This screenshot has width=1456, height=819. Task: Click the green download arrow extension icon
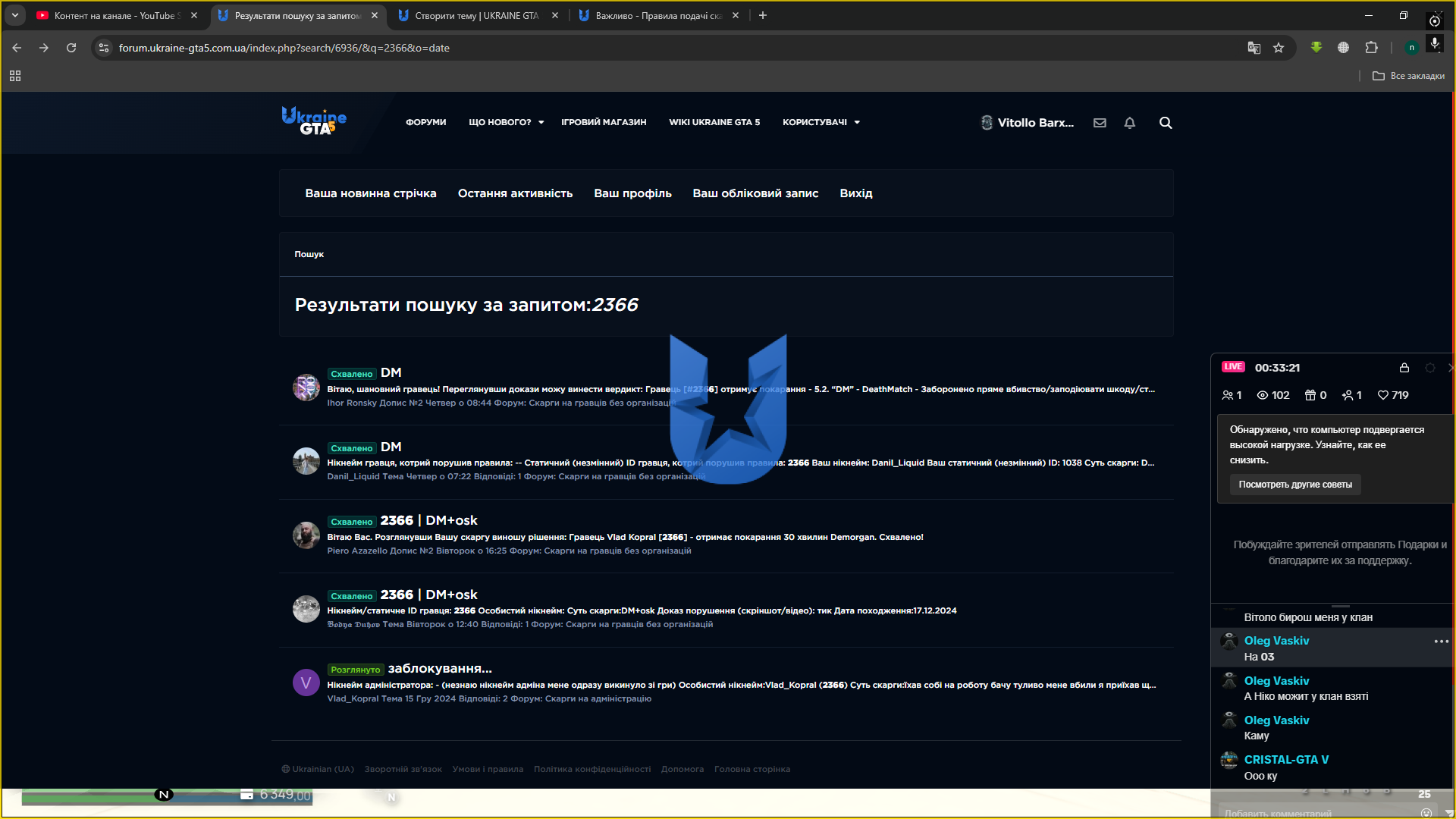(1316, 47)
